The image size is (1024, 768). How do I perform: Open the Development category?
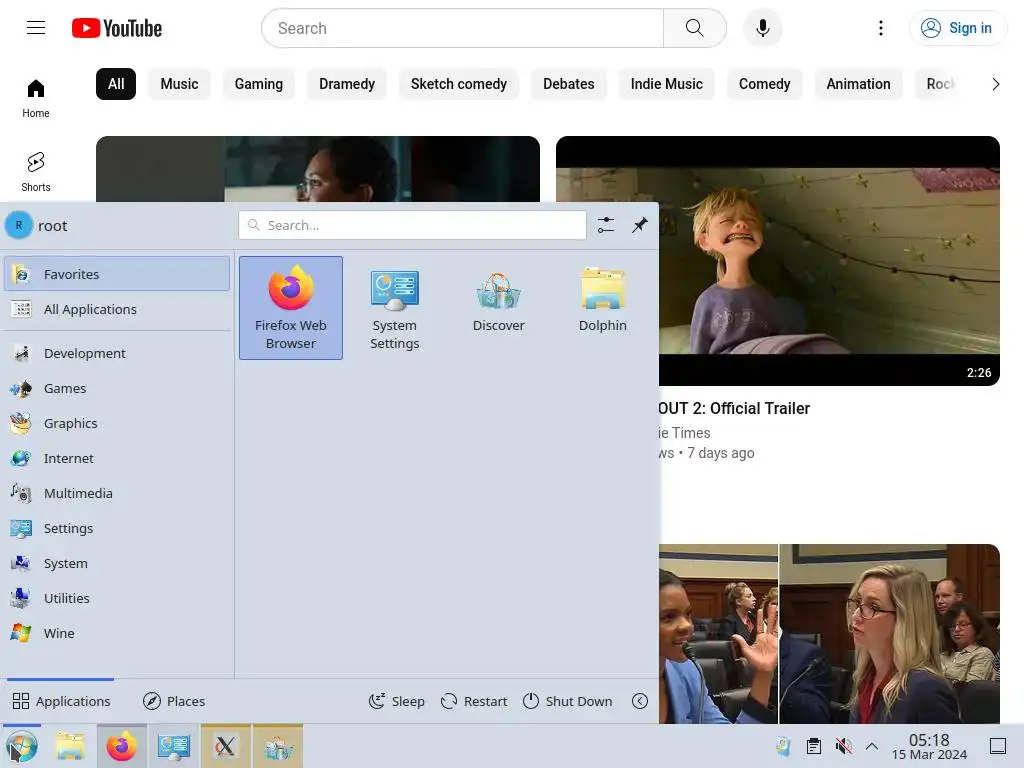click(117, 353)
